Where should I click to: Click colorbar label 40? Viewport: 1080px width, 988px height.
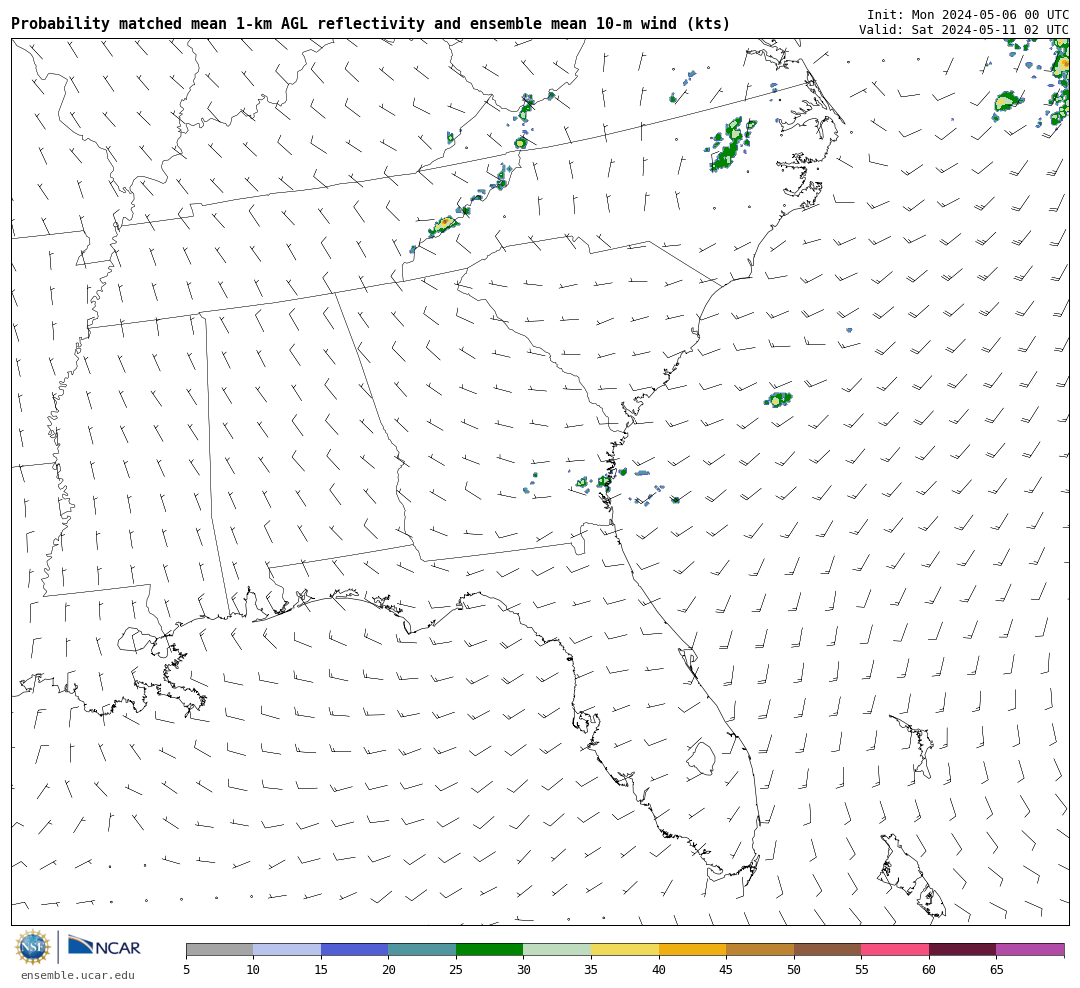pos(658,969)
